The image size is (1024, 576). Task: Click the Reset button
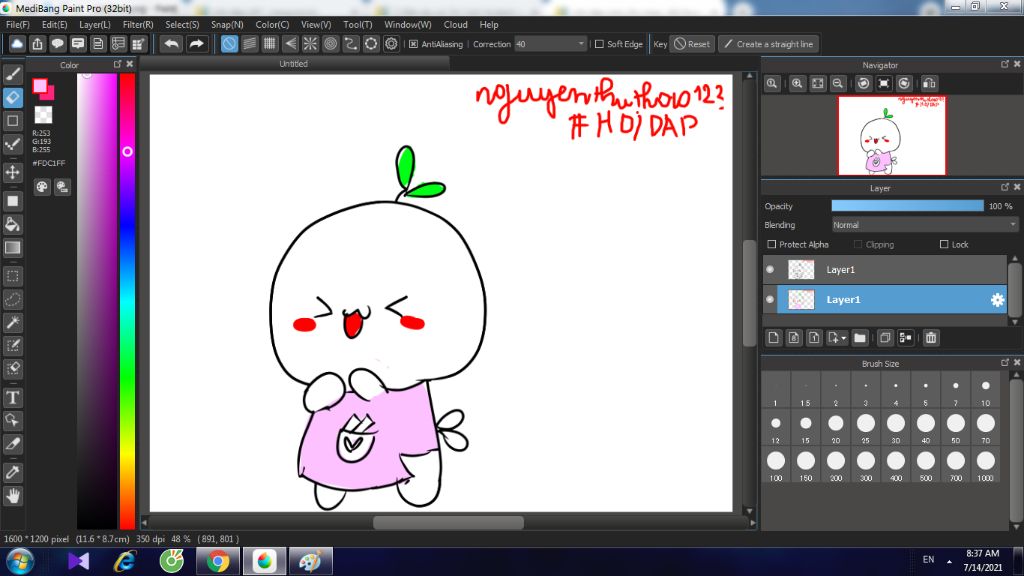[691, 44]
